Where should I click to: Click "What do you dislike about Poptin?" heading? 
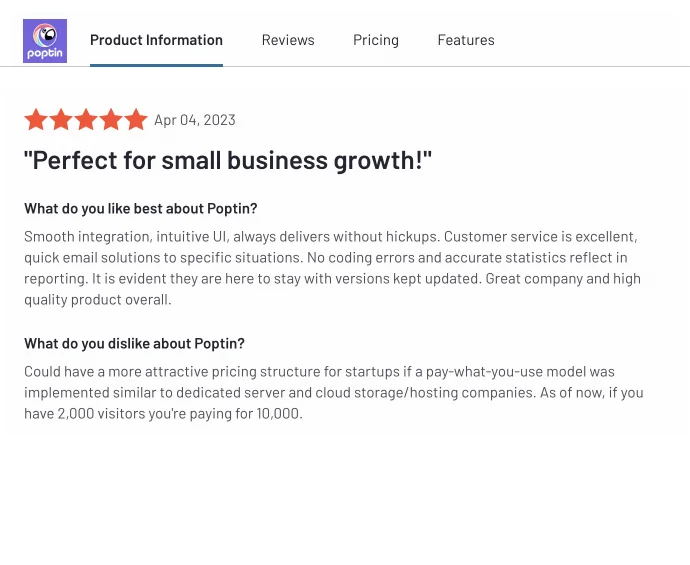point(133,344)
